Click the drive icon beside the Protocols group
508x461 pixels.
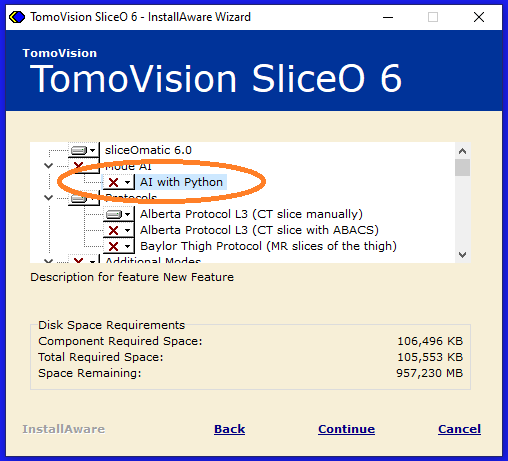click(79, 199)
